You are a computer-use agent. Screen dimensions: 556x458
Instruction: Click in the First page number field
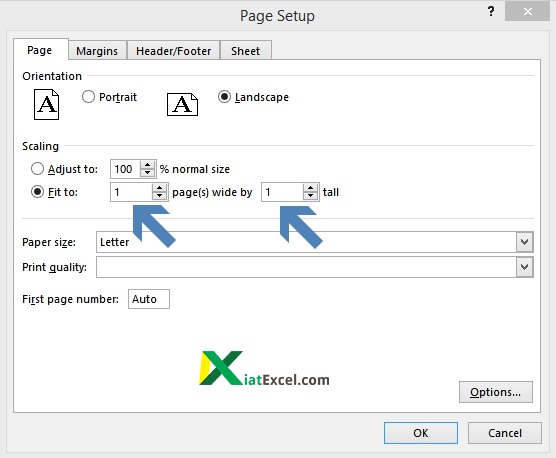pyautogui.click(x=149, y=299)
